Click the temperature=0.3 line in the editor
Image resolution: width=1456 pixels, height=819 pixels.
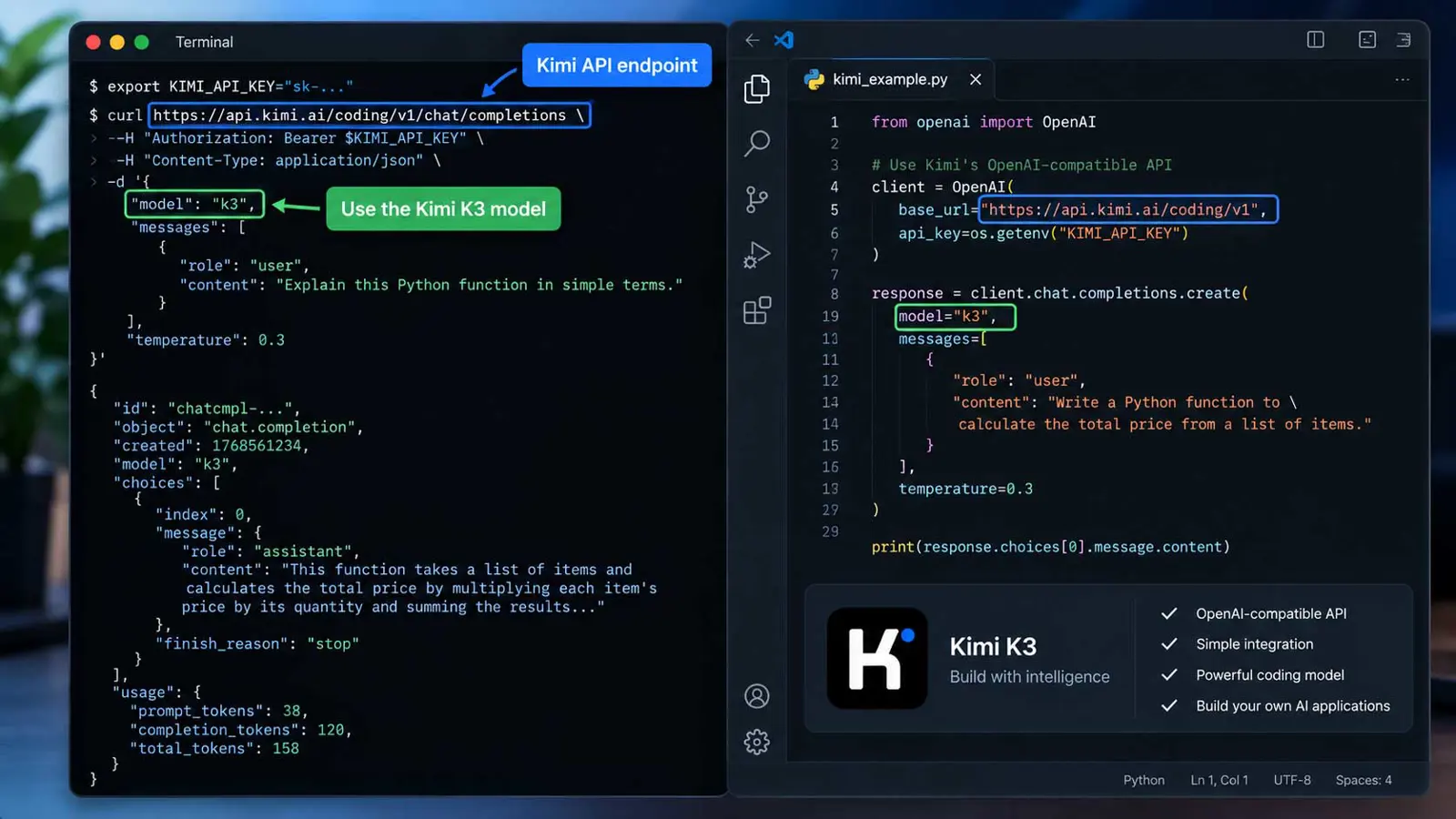coord(966,489)
